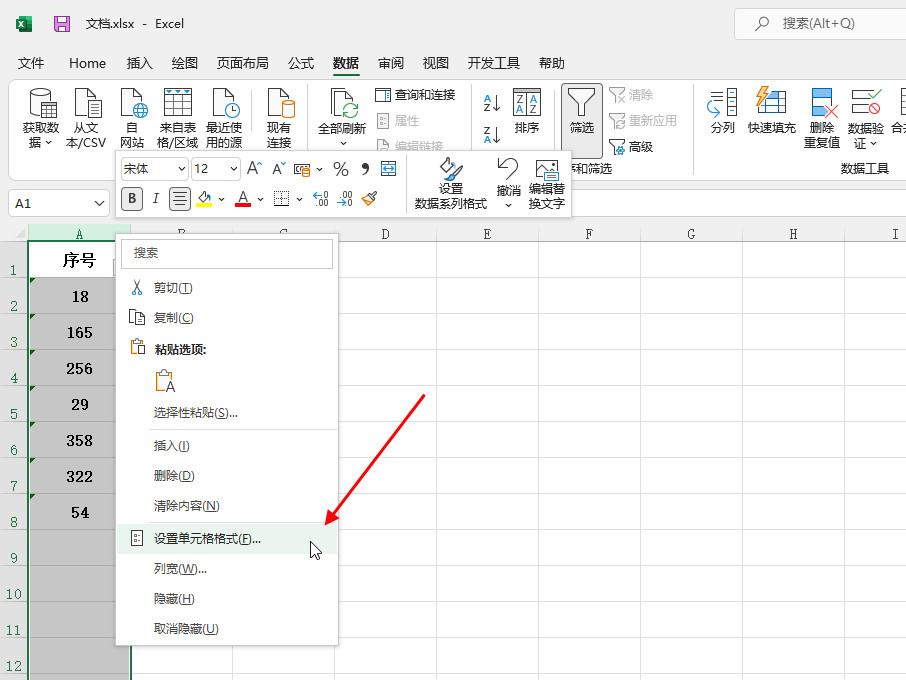The height and width of the screenshot is (680, 906).
Task: Switch to the Insert (插入) tab
Action: tap(139, 63)
